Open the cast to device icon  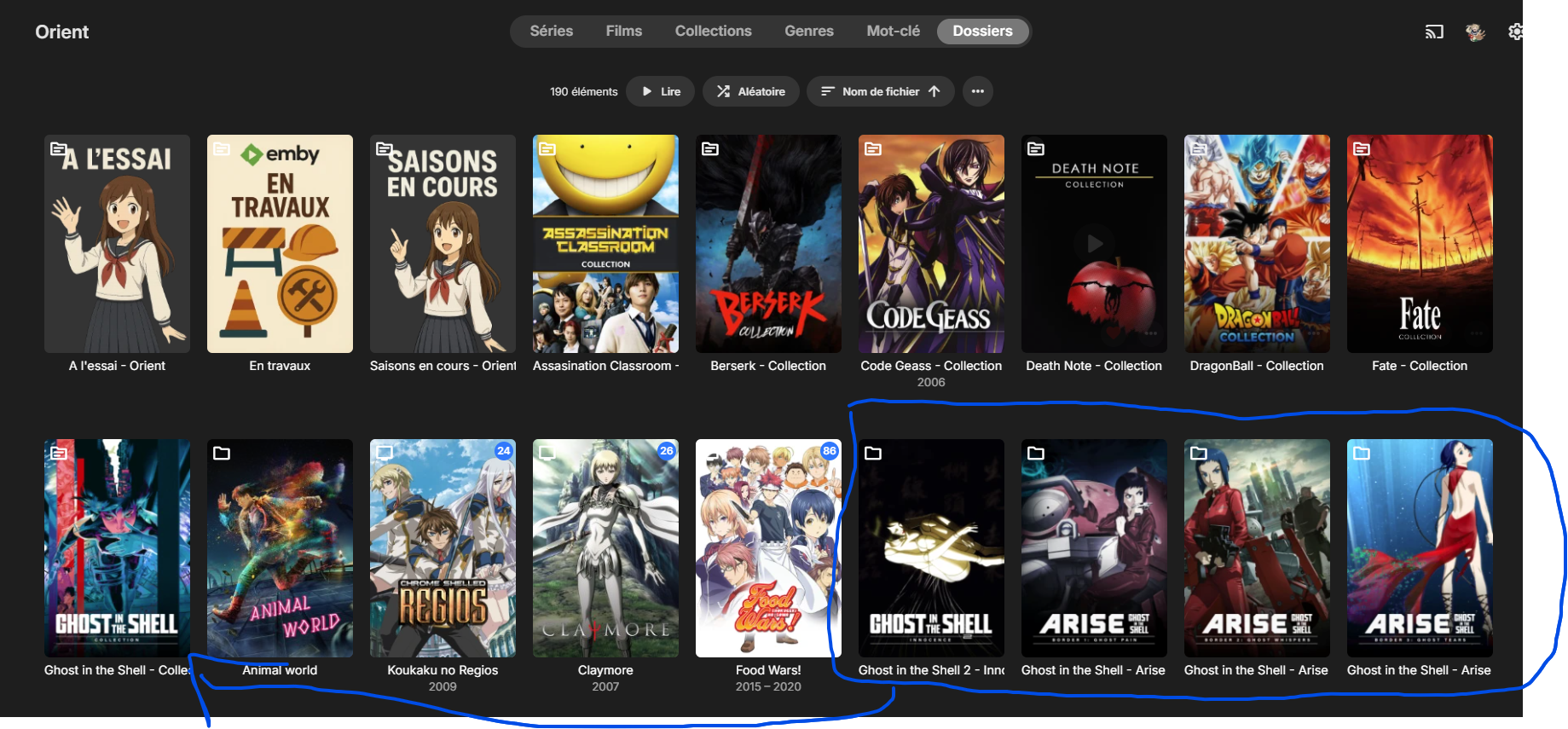pyautogui.click(x=1434, y=32)
